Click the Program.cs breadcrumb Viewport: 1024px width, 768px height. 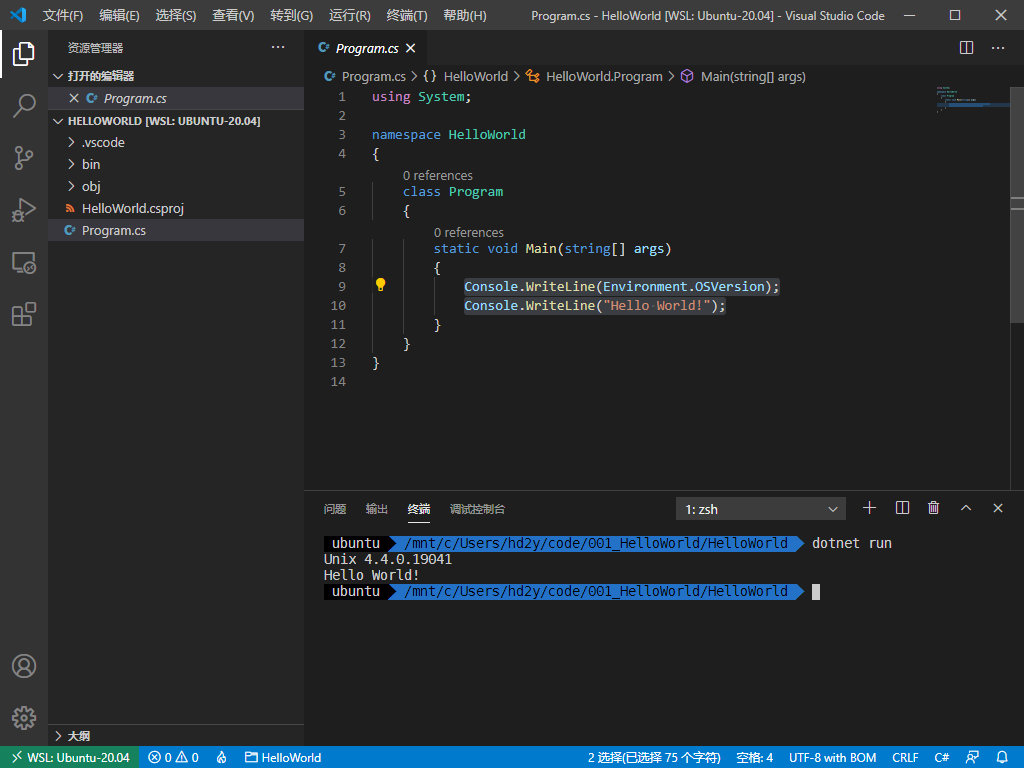366,76
